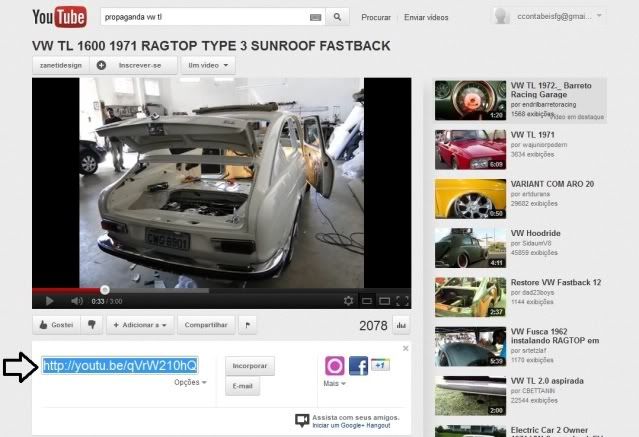Open the on-screen keyboard icon in search box

click(x=315, y=18)
